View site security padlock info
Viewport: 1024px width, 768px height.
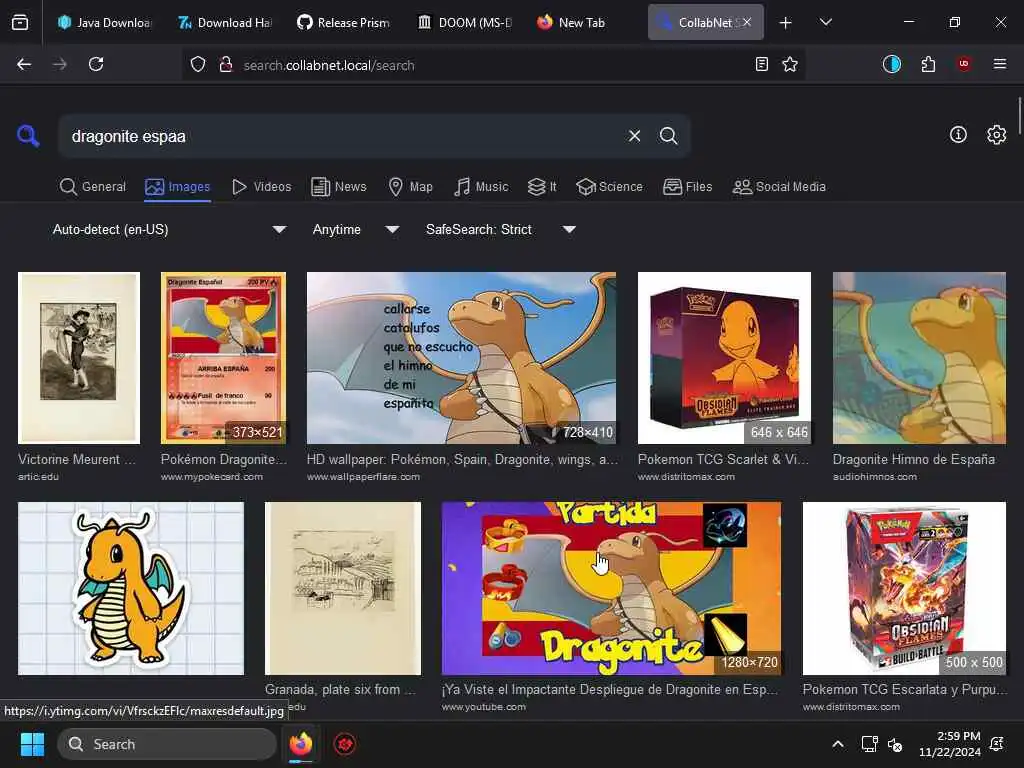pyautogui.click(x=226, y=65)
